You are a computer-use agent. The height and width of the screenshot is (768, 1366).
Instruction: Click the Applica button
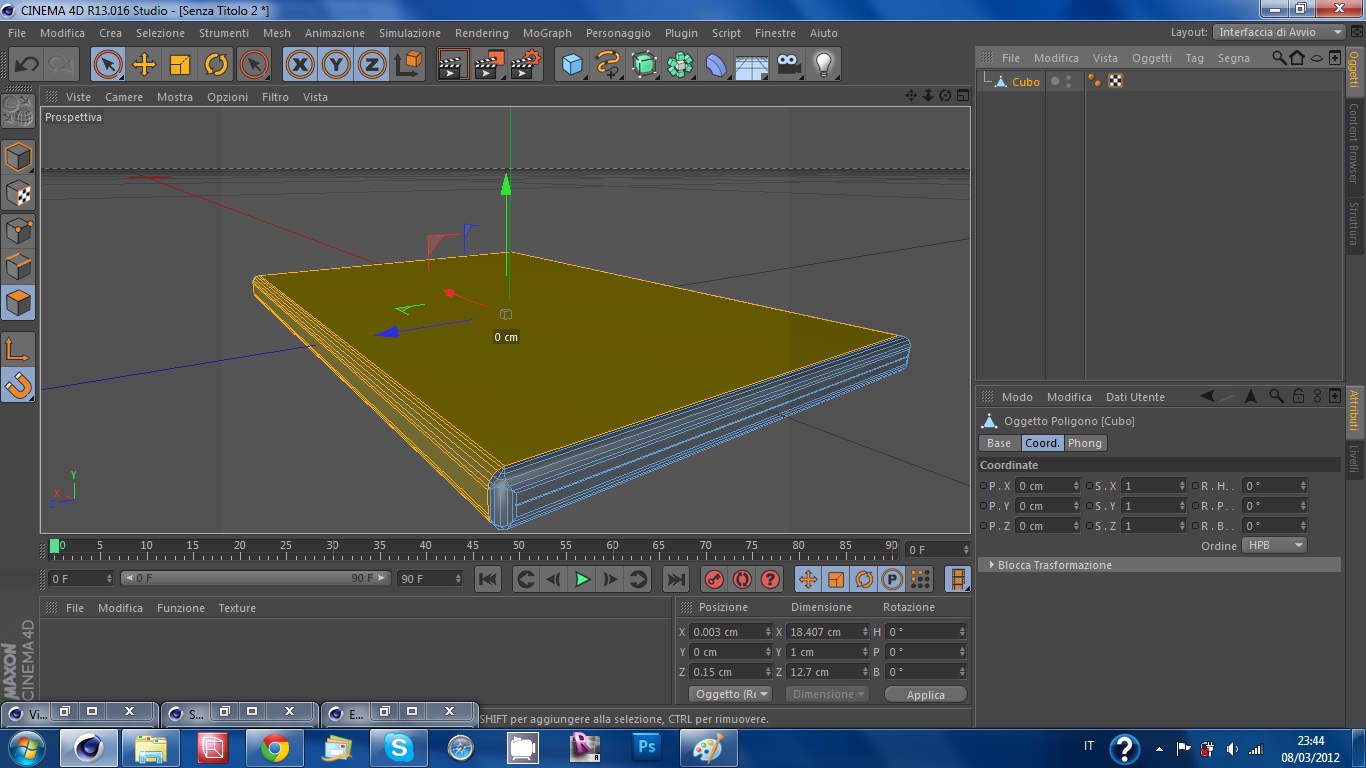coord(925,695)
